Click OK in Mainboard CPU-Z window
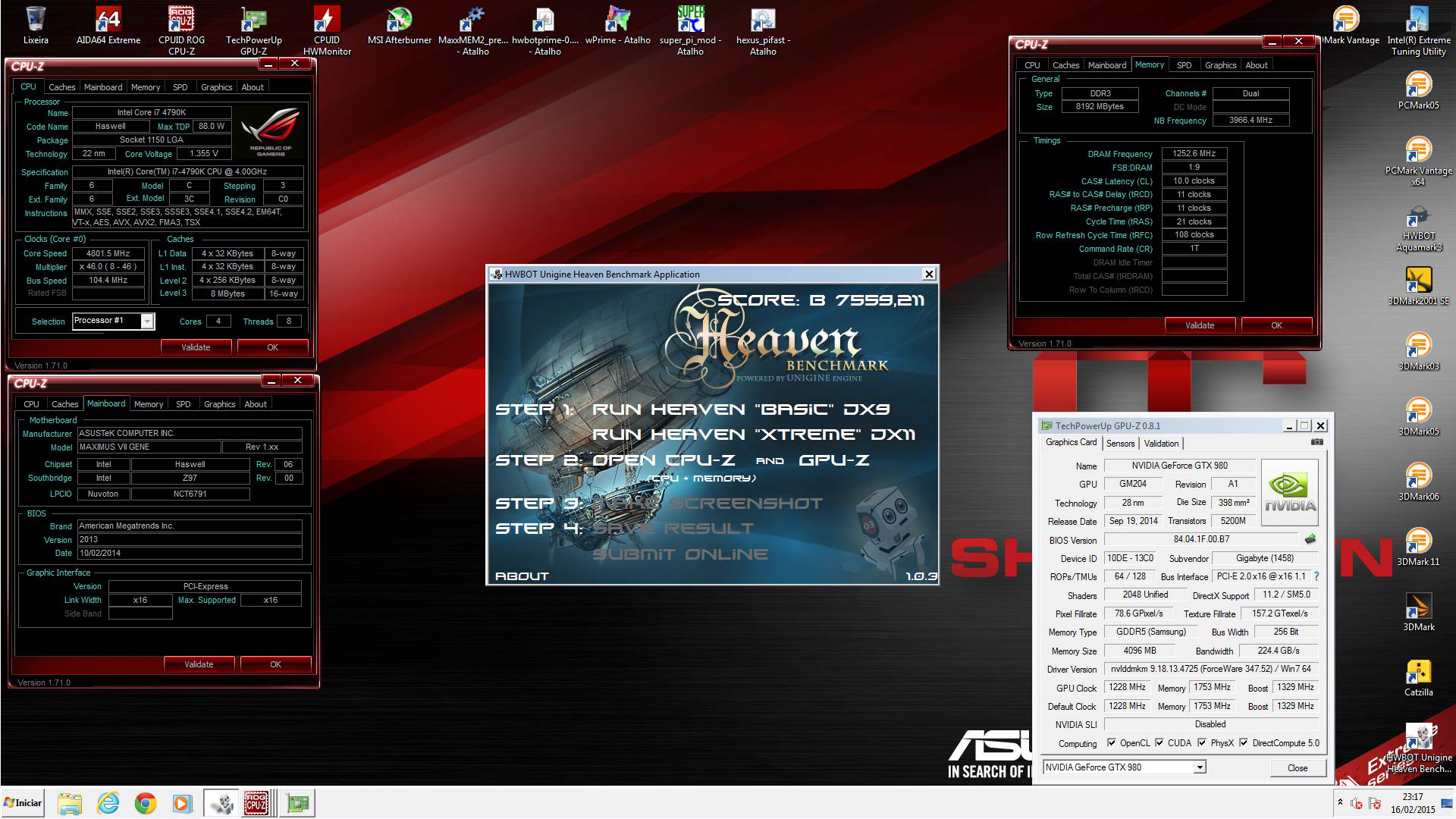This screenshot has height=819, width=1456. 275,664
